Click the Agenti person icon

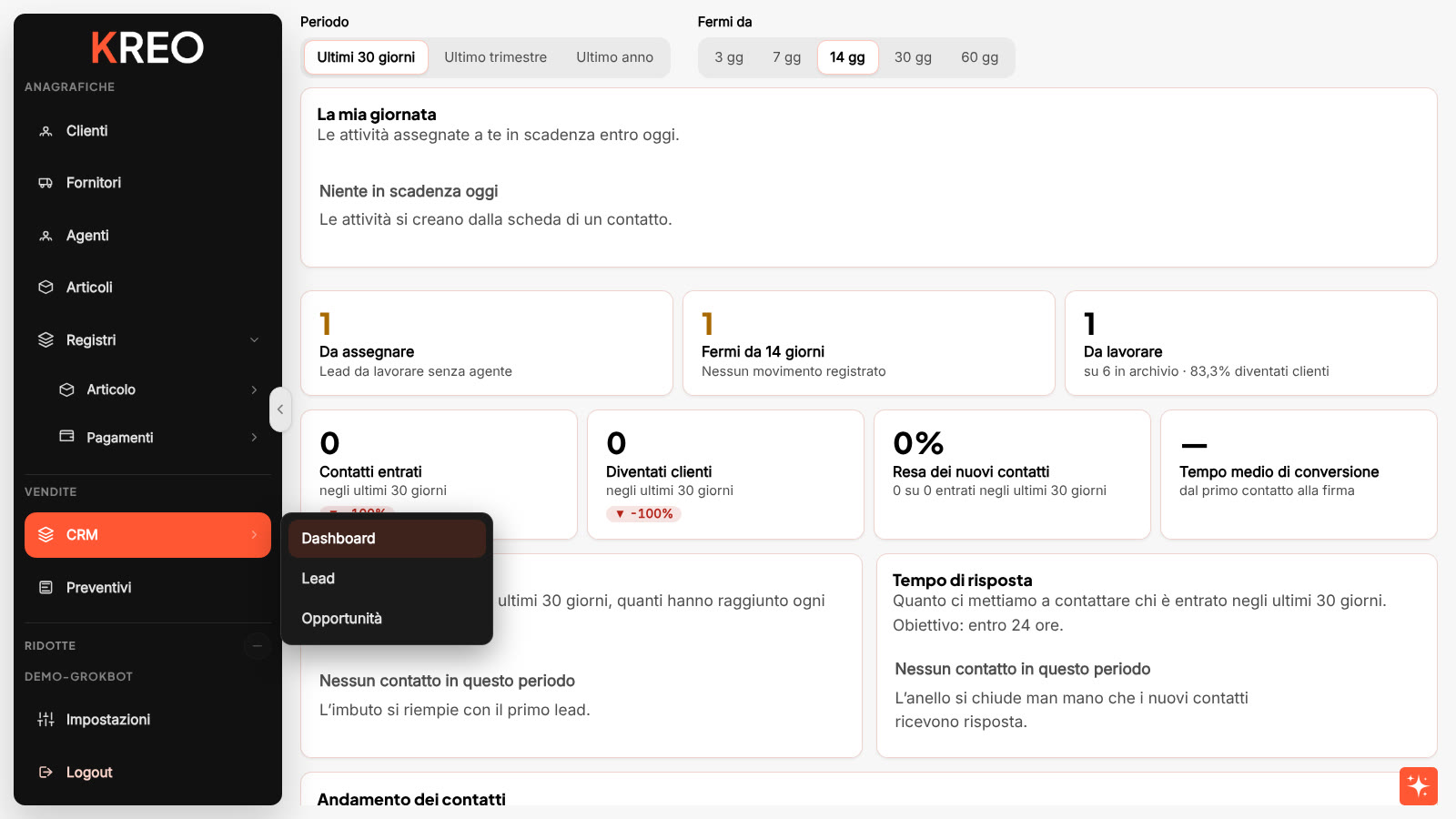(45, 236)
